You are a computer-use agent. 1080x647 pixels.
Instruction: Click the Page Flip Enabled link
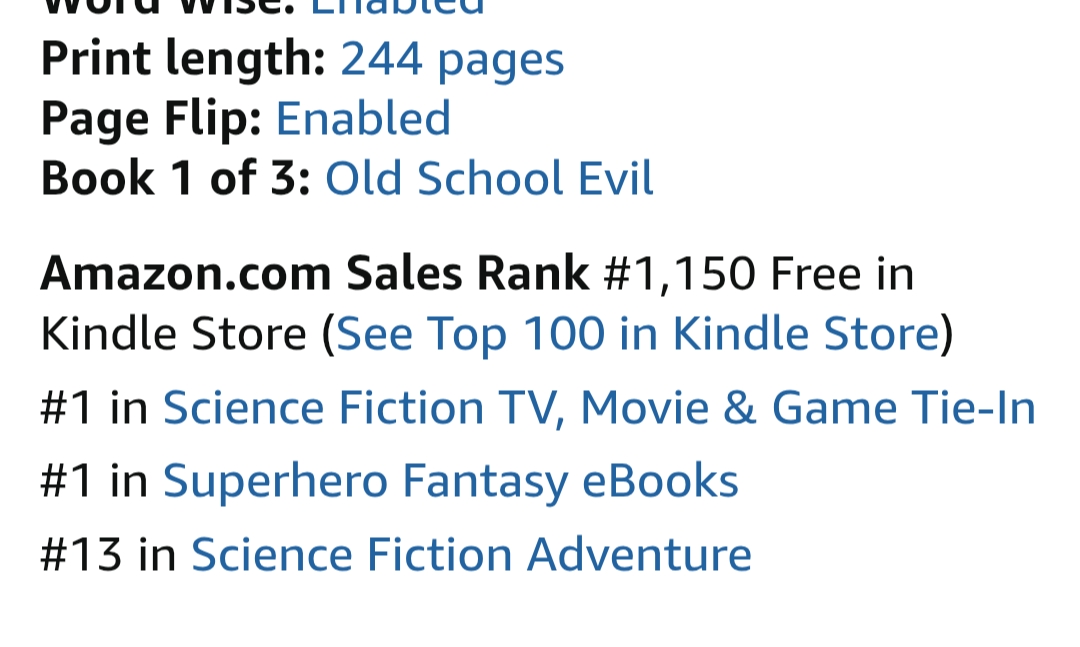[x=363, y=118]
